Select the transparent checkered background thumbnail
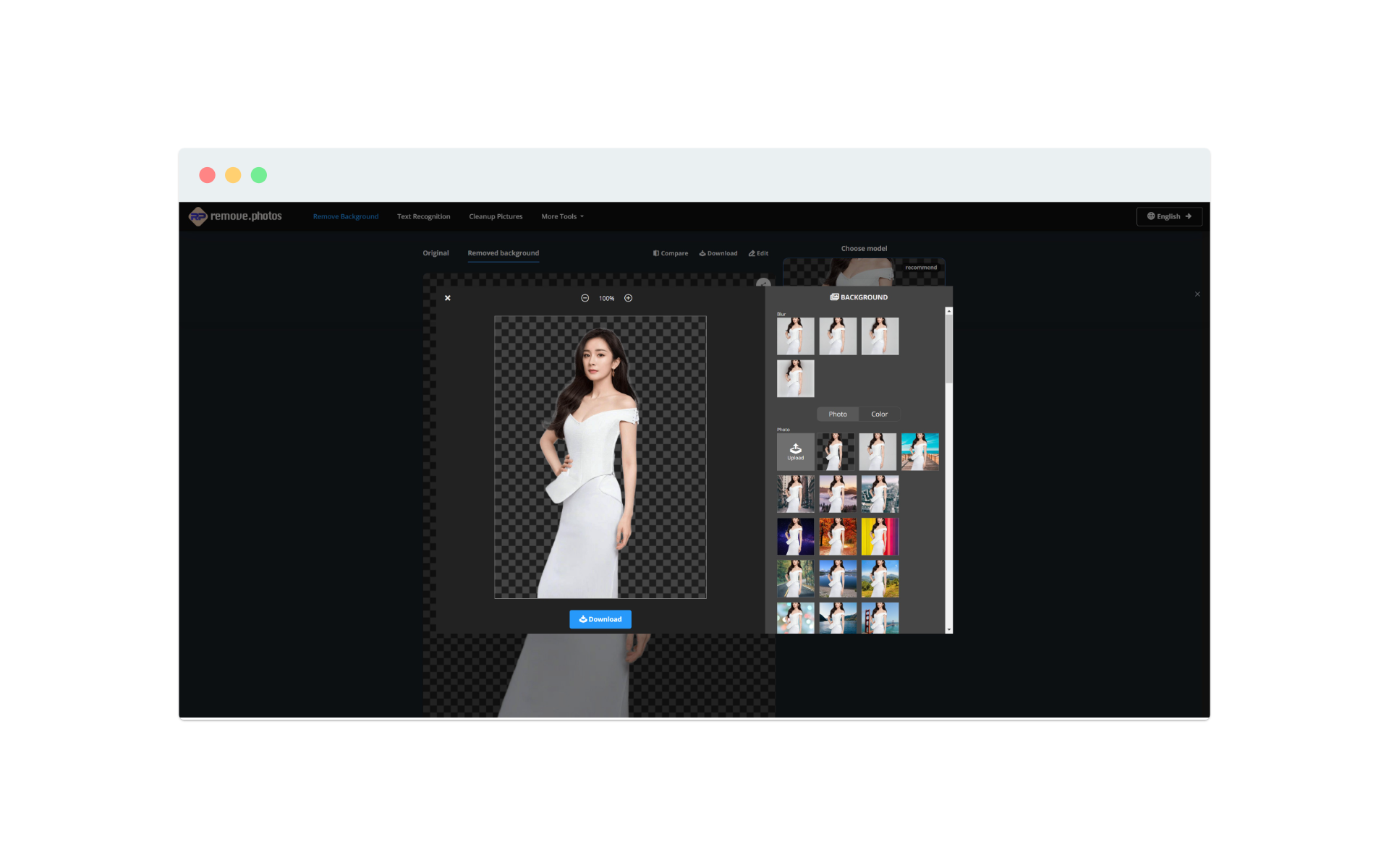The height and width of the screenshot is (868, 1389). (x=836, y=451)
